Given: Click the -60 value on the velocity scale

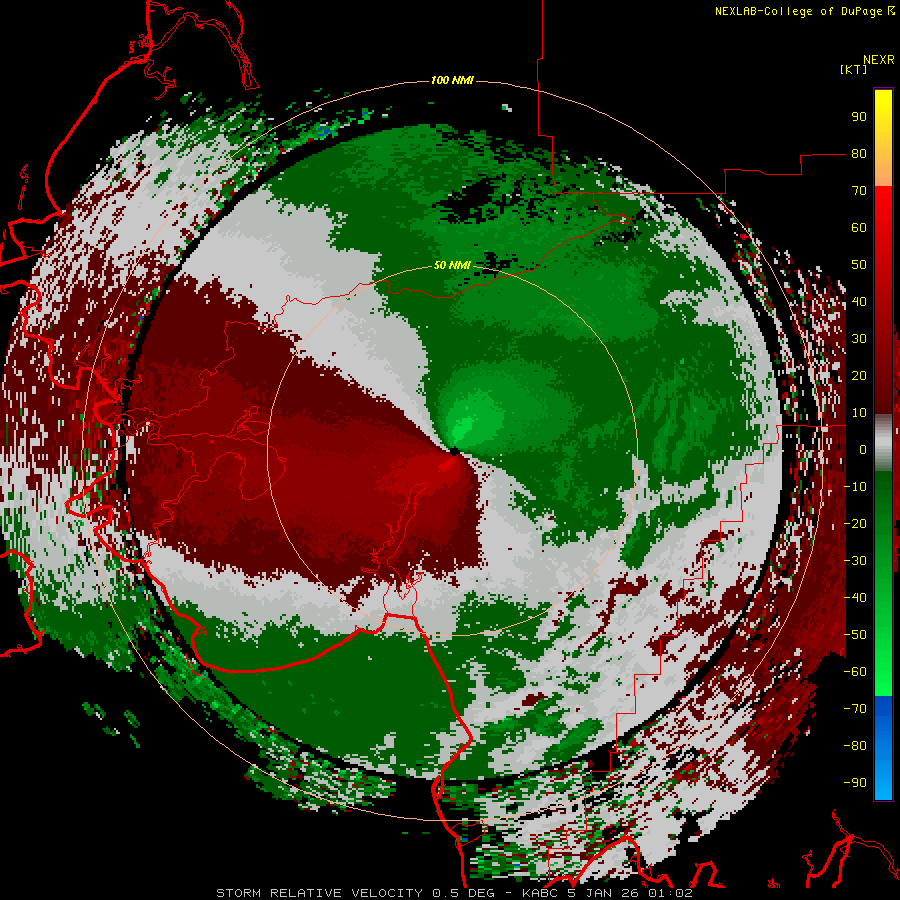Looking at the screenshot, I should coord(855,672).
